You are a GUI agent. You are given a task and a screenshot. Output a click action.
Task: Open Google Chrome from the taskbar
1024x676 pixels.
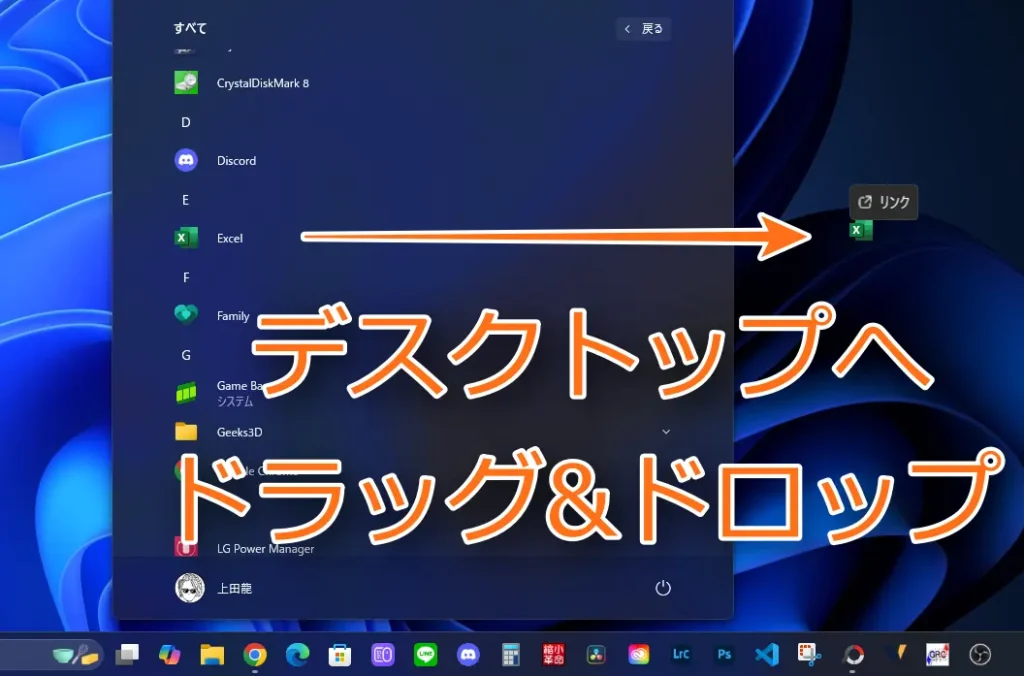pos(255,654)
